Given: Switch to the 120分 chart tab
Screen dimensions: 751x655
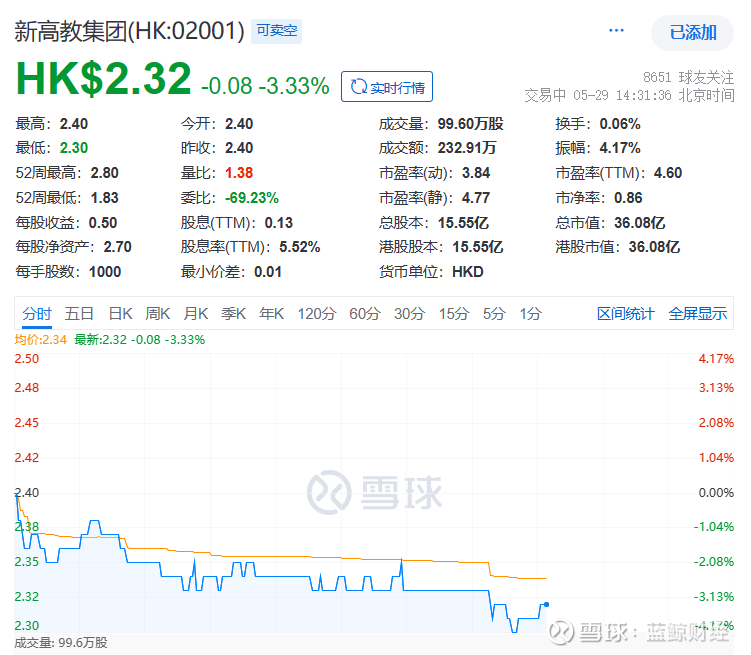Looking at the screenshot, I should point(317,314).
